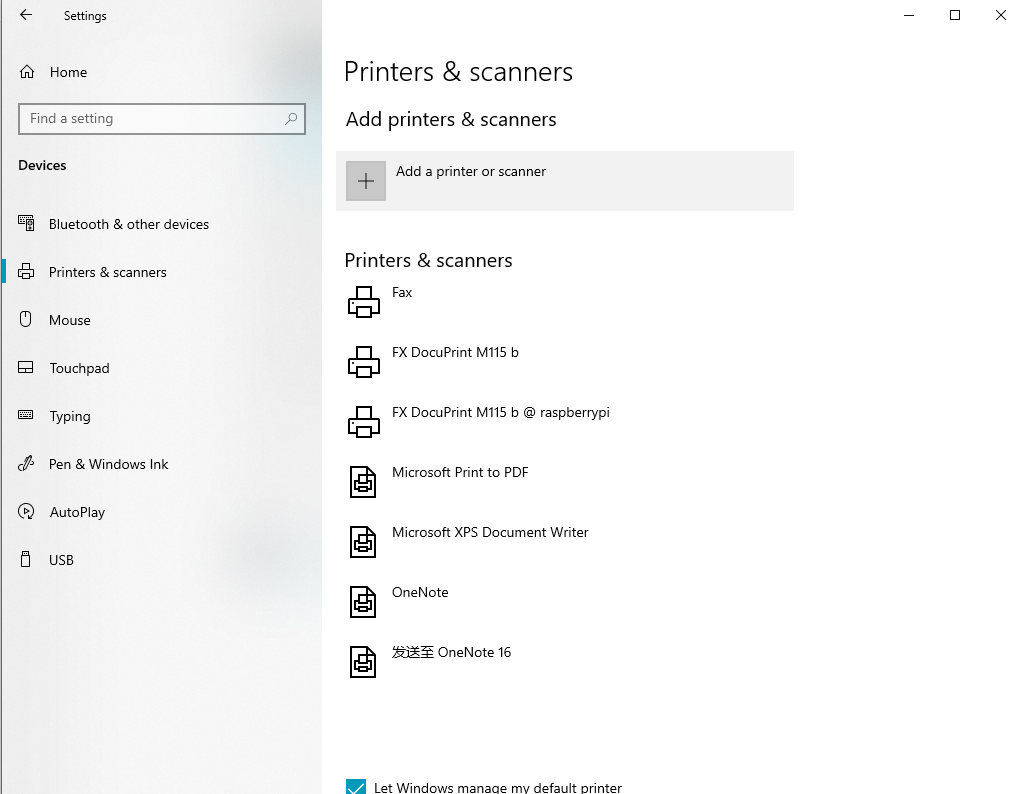This screenshot has height=794, width=1019.
Task: Click the Pen & Windows Ink icon
Action: (25, 463)
